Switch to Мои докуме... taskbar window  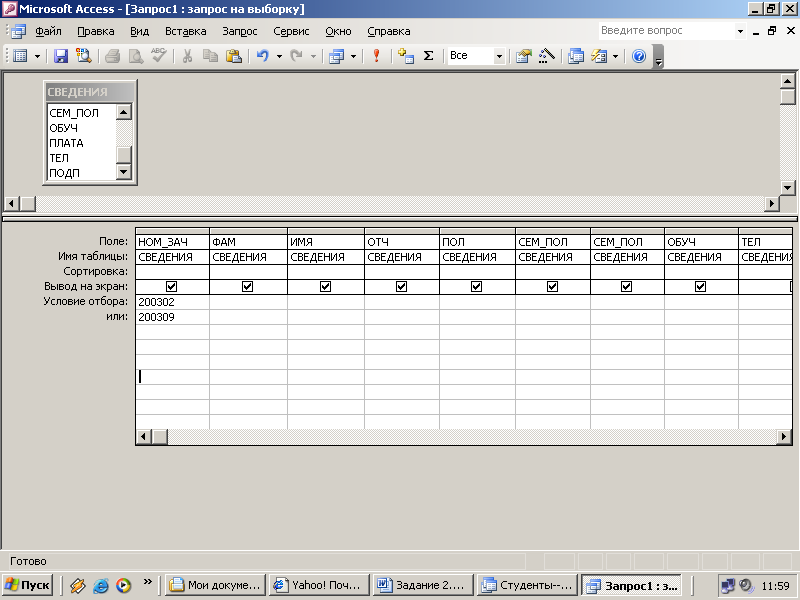tap(216, 585)
